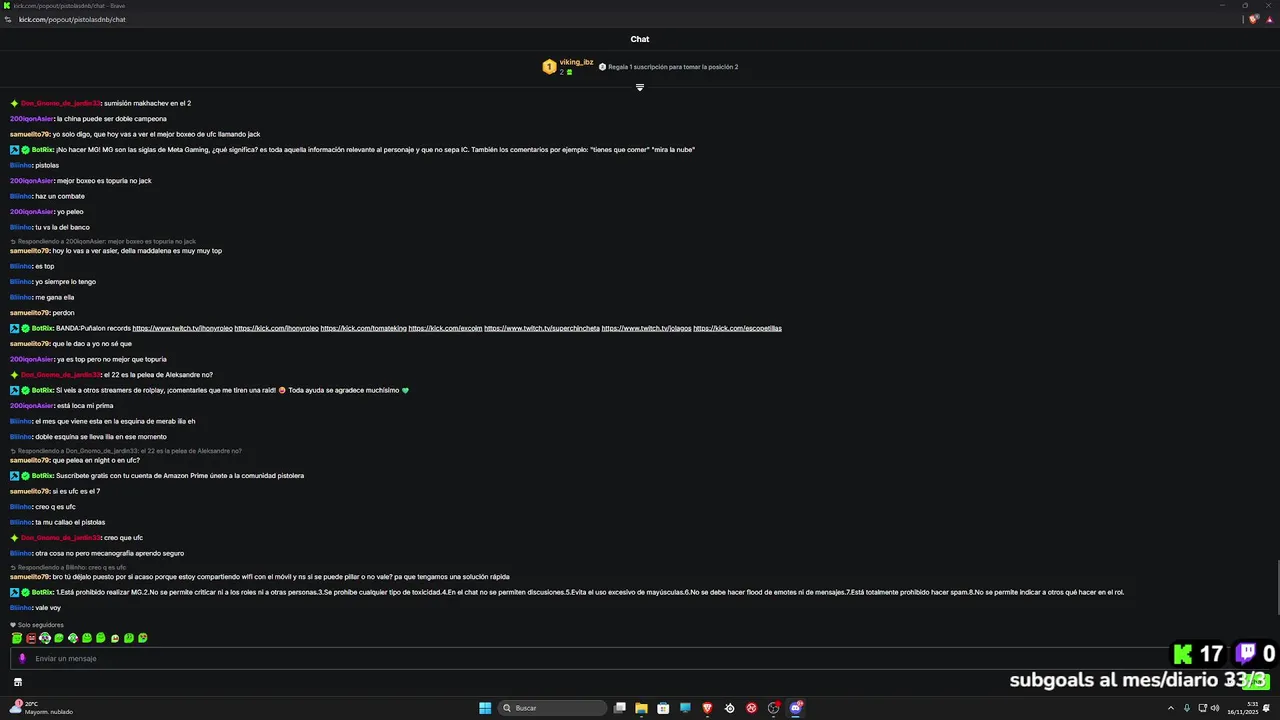Image resolution: width=1280 pixels, height=720 pixels.
Task: Open the weather widget showing 20°C
Action: coord(42,708)
